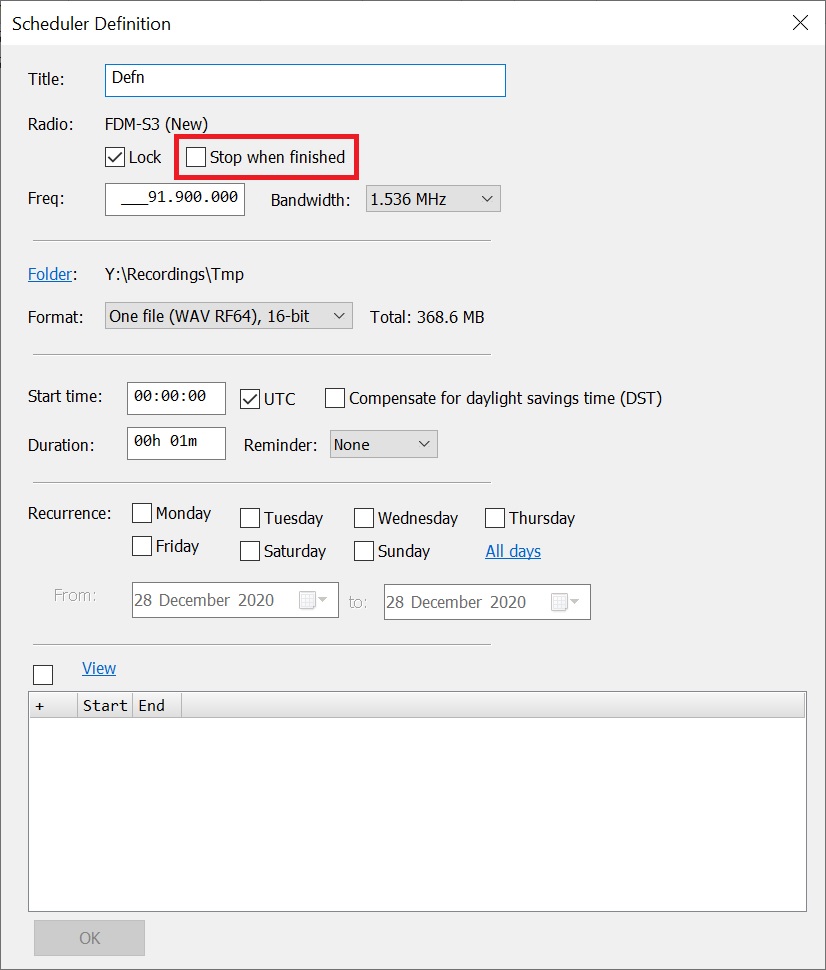The width and height of the screenshot is (826, 970).
Task: Click the Title text field
Action: pos(305,80)
